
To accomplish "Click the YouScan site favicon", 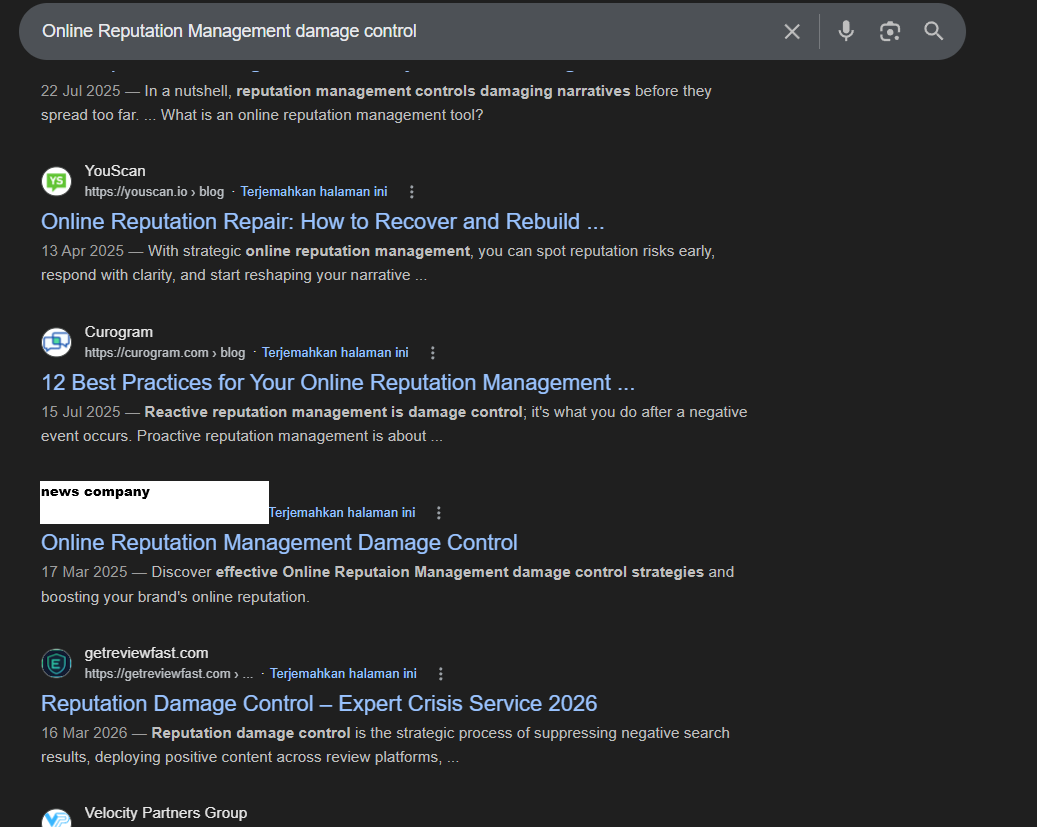I will point(56,181).
